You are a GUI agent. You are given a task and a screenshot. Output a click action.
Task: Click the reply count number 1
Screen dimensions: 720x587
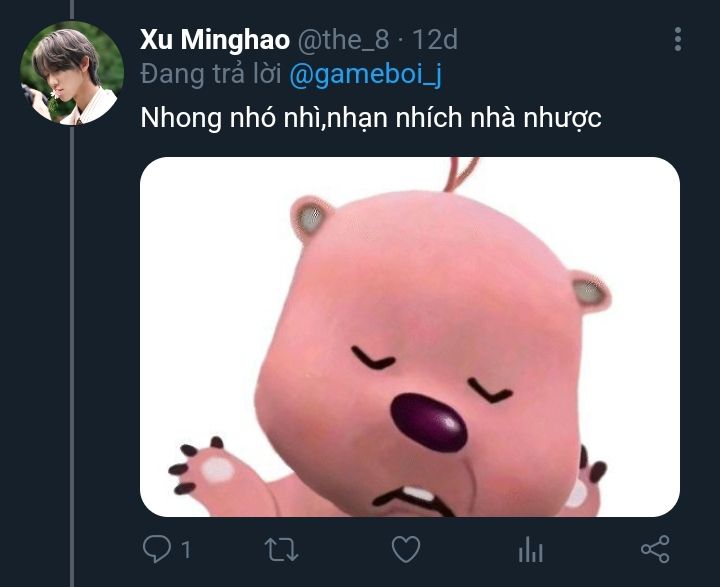click(186, 550)
